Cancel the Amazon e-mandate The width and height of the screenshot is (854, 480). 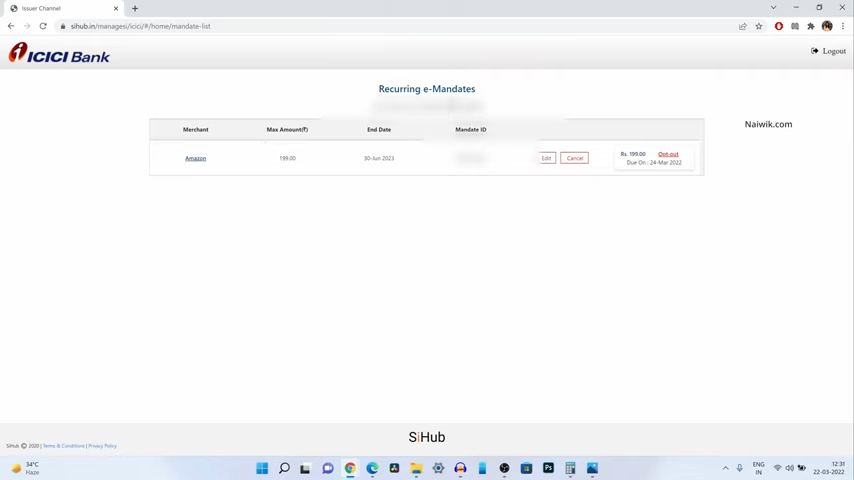tap(574, 158)
